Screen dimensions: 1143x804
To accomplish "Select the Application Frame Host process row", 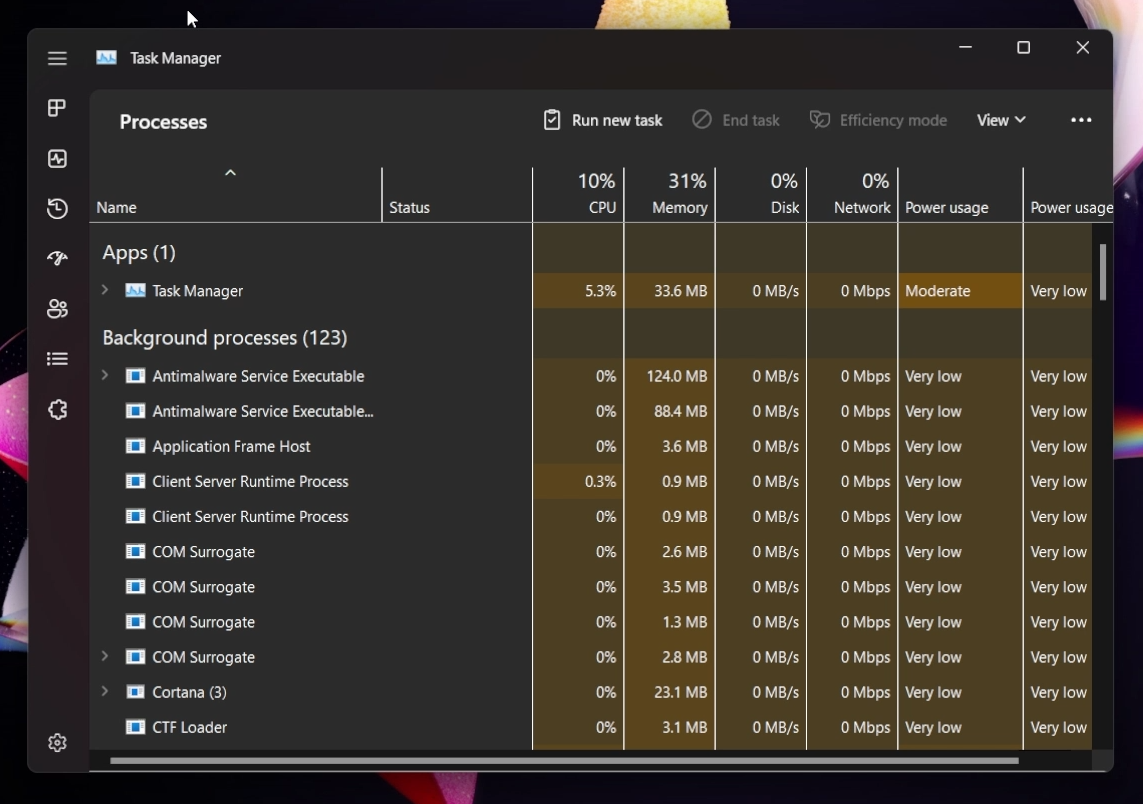I will tap(230, 446).
